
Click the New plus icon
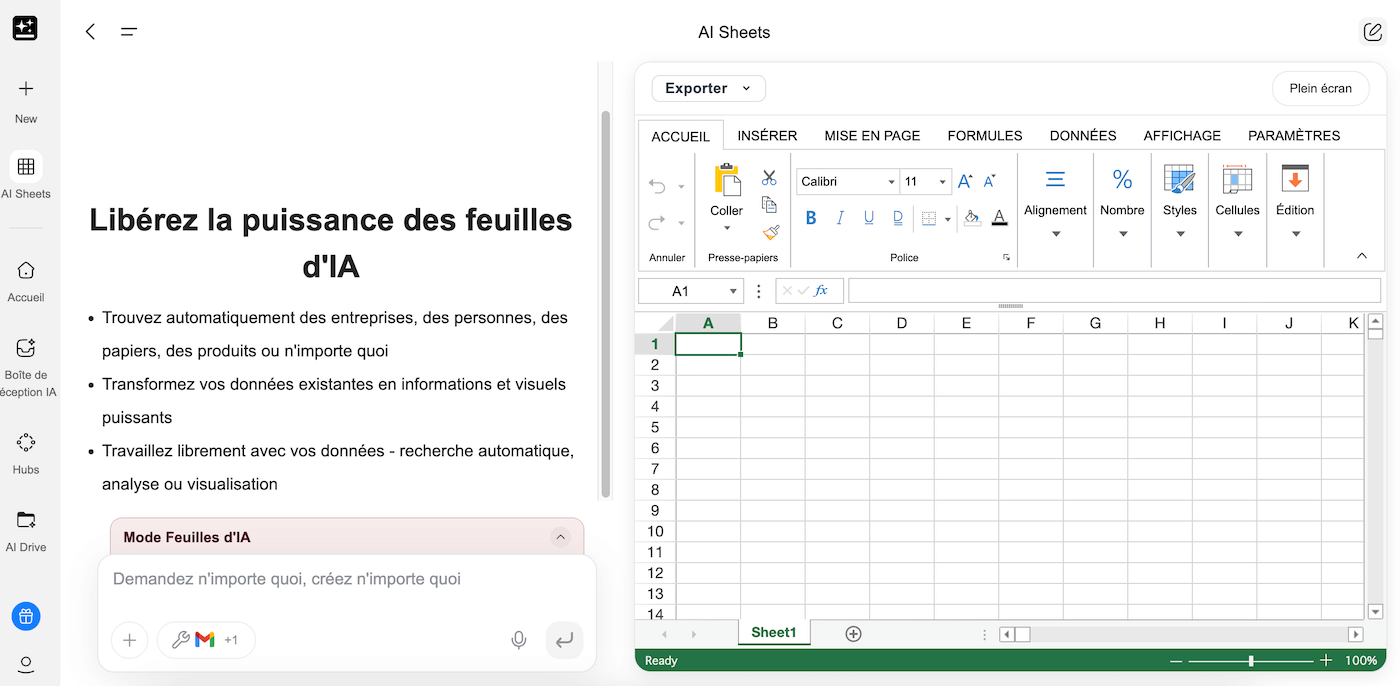26,89
